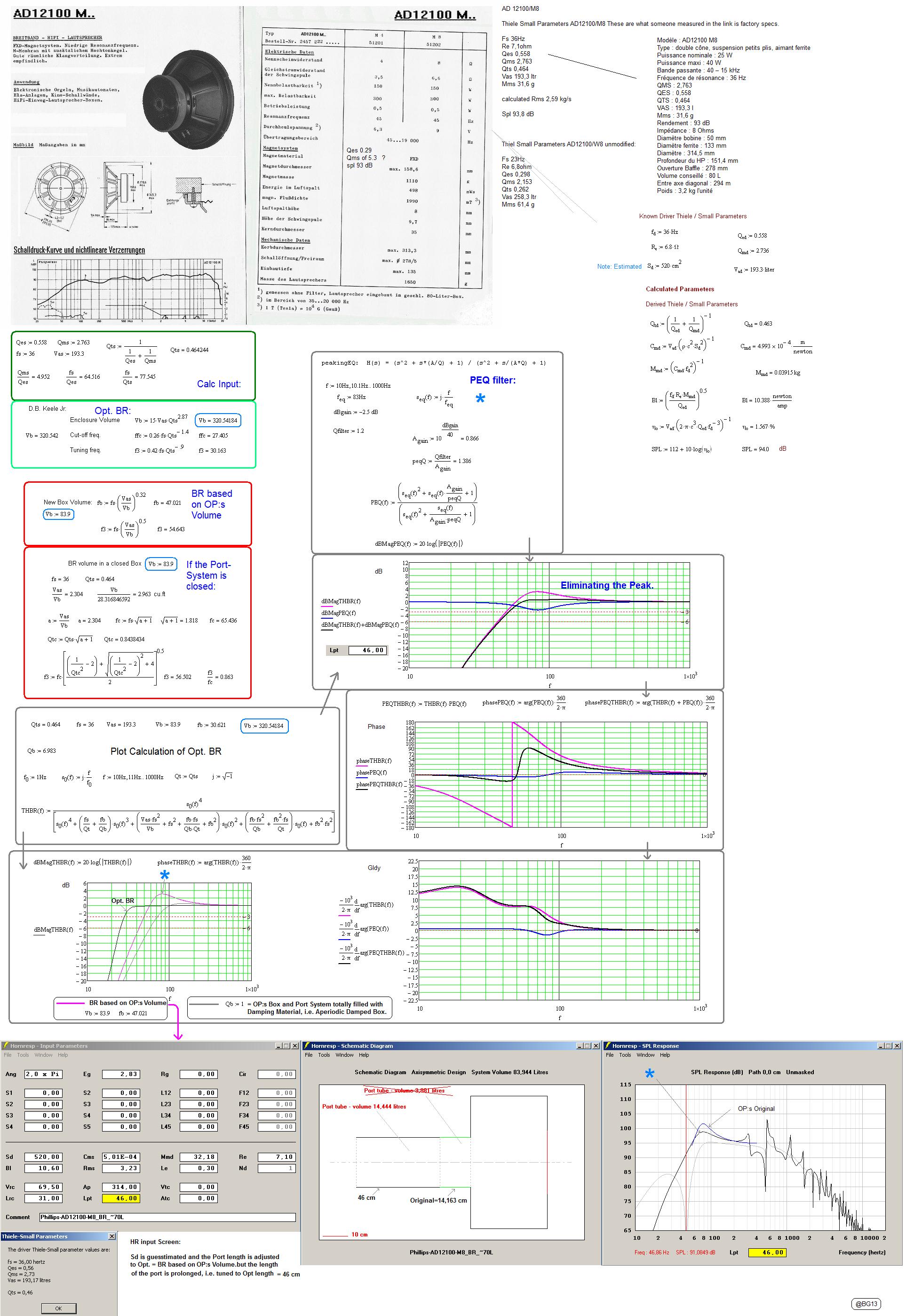
Task: Click the F45 input field
Action: (277, 1127)
